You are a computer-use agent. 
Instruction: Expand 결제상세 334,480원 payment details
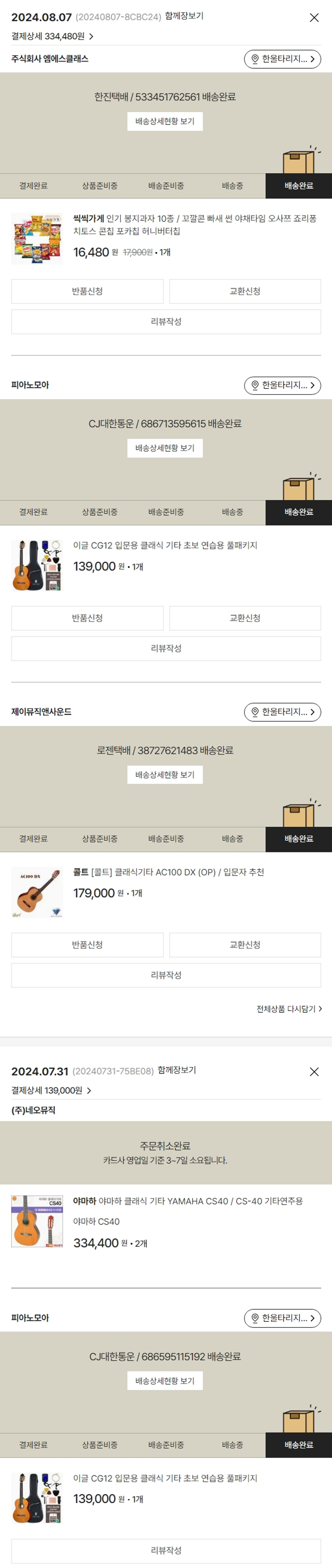click(52, 36)
